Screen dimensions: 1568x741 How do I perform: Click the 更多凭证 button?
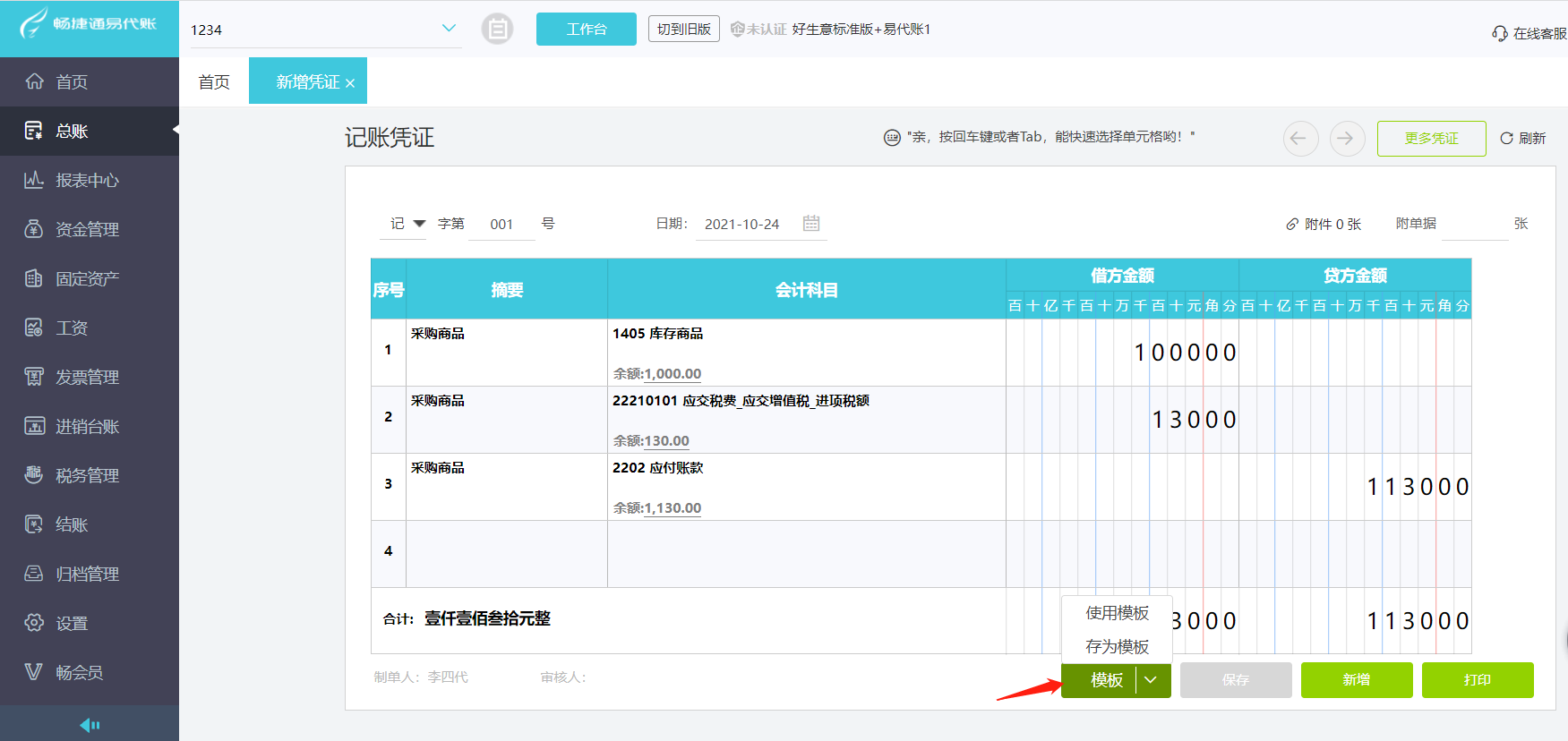[1431, 139]
